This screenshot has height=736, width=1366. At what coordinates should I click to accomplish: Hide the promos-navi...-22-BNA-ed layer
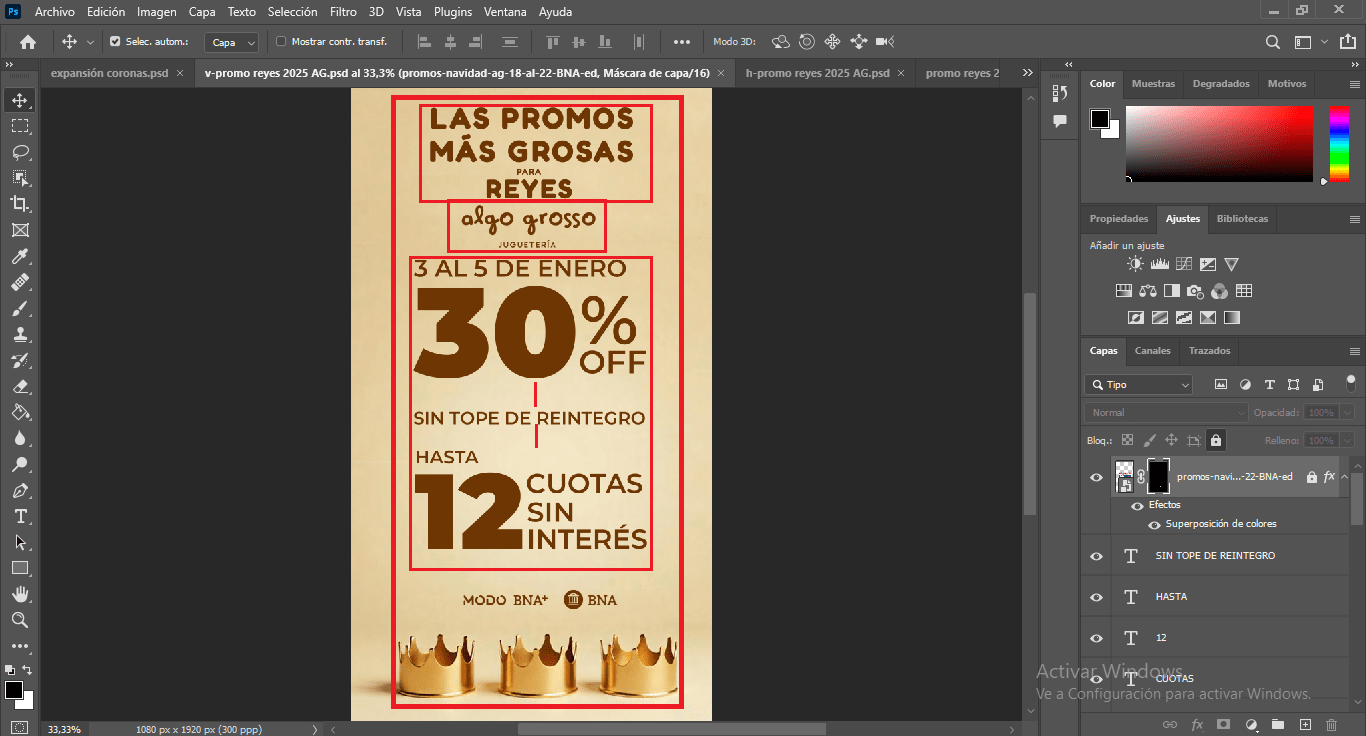coord(1096,477)
